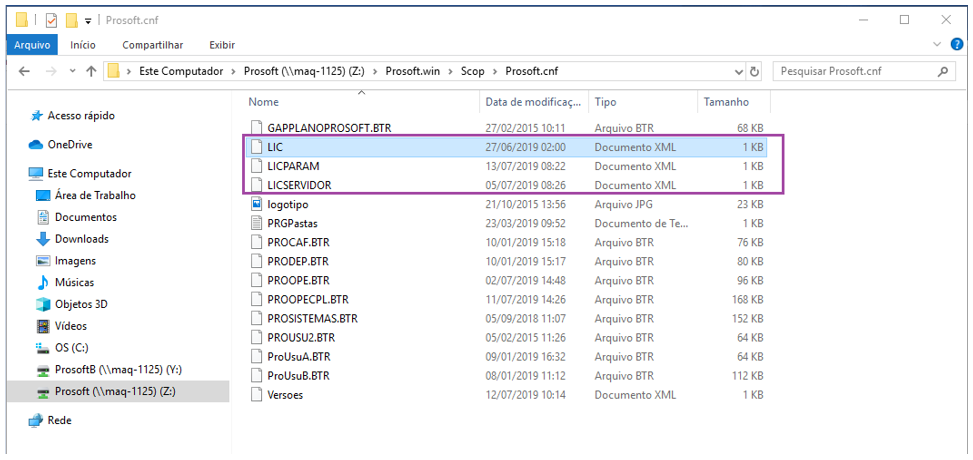Select Prosoft (\\maq-1125) (Z:) in sidebar

(x=115, y=391)
